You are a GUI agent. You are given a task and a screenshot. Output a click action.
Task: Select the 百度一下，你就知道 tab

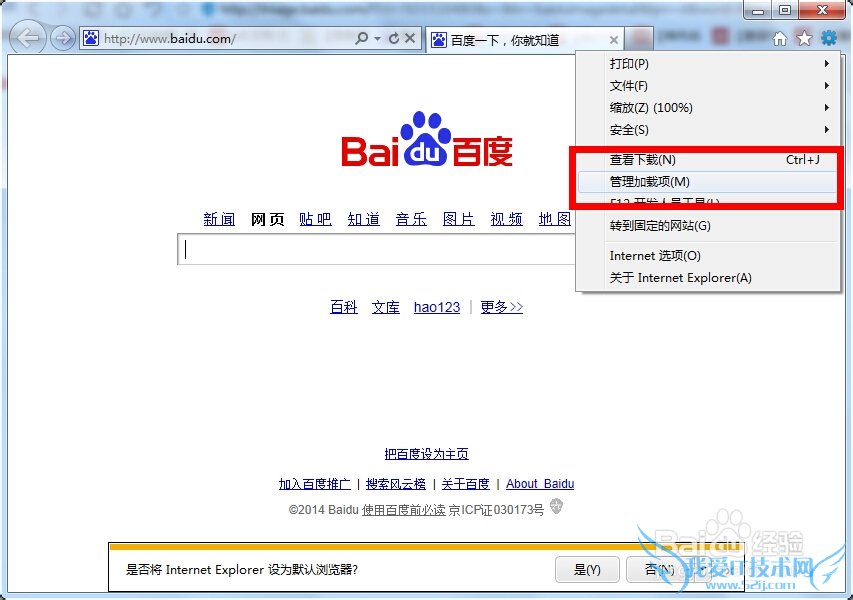pos(525,40)
